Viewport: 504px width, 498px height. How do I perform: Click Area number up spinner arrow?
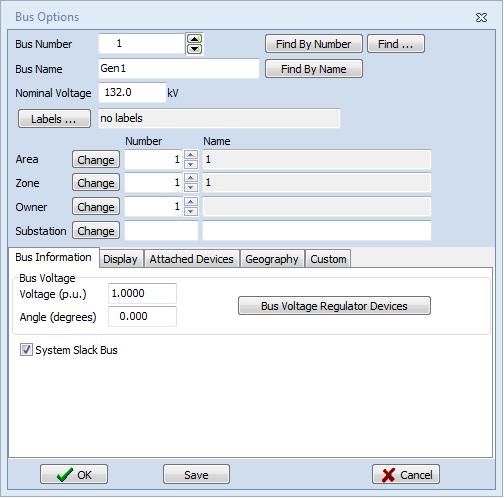[x=191, y=155]
